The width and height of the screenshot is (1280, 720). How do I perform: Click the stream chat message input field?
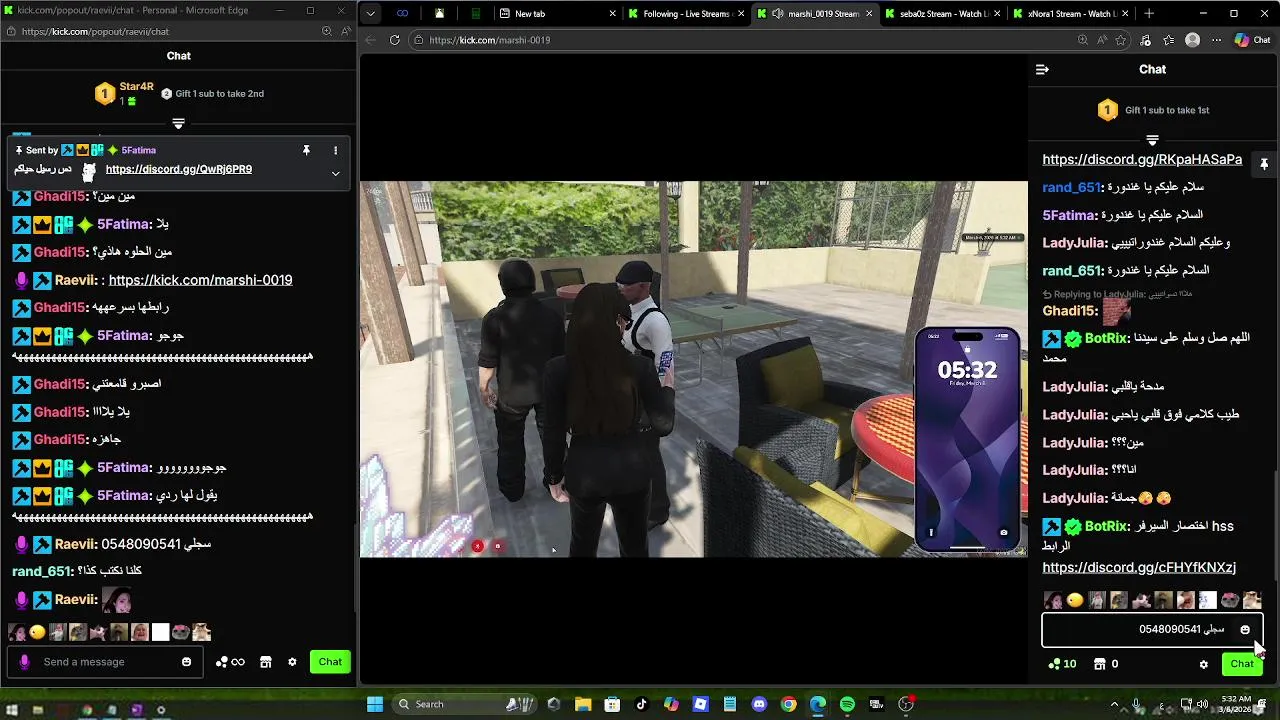[x=1152, y=630]
